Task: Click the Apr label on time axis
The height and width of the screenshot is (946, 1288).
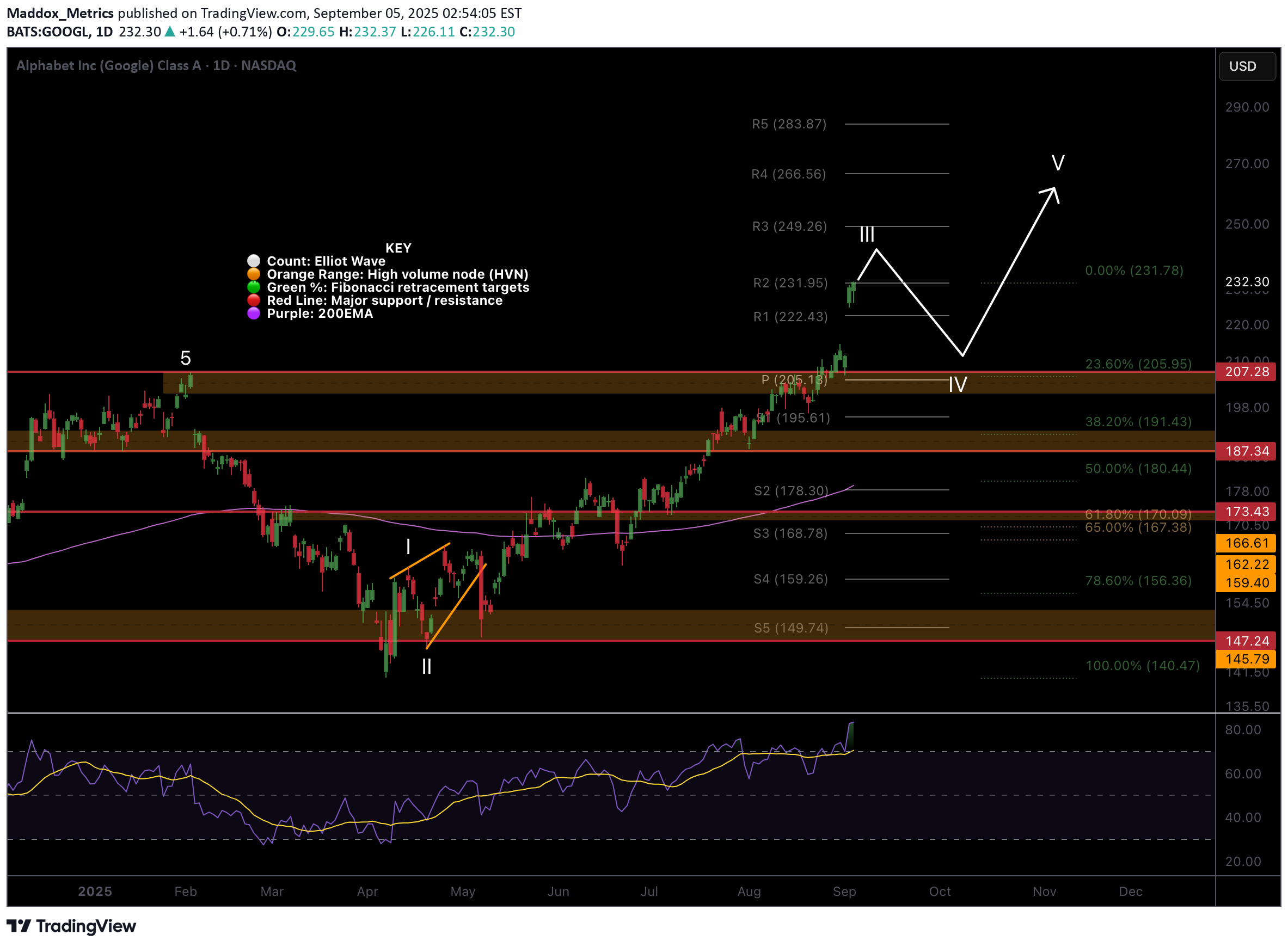Action: (367, 892)
